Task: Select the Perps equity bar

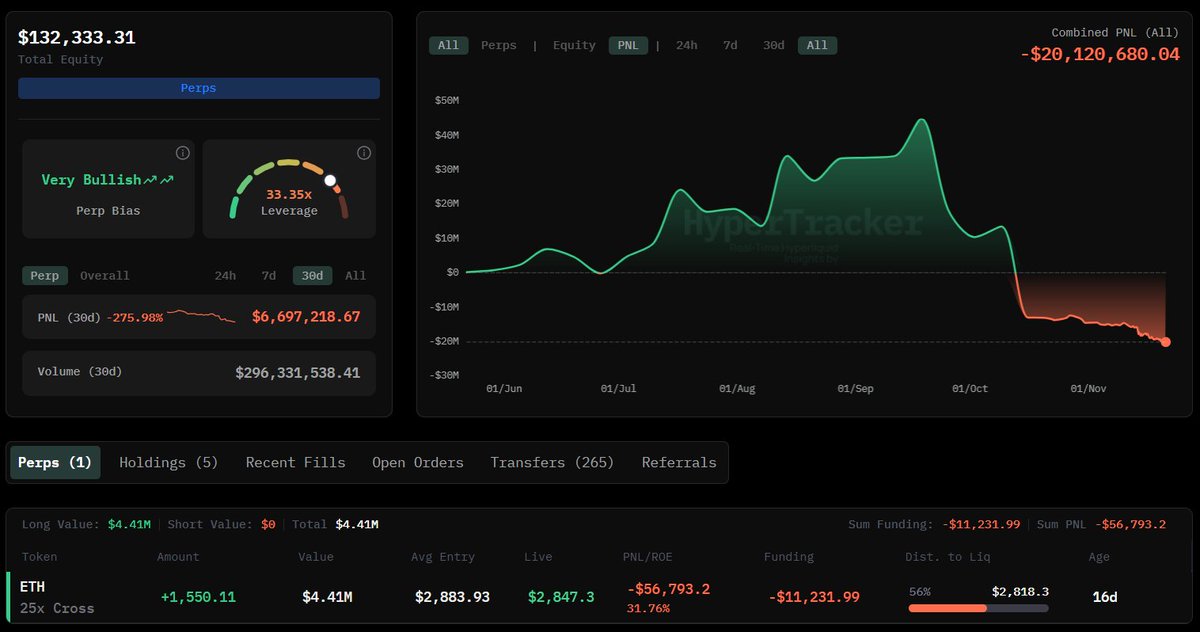Action: 199,88
